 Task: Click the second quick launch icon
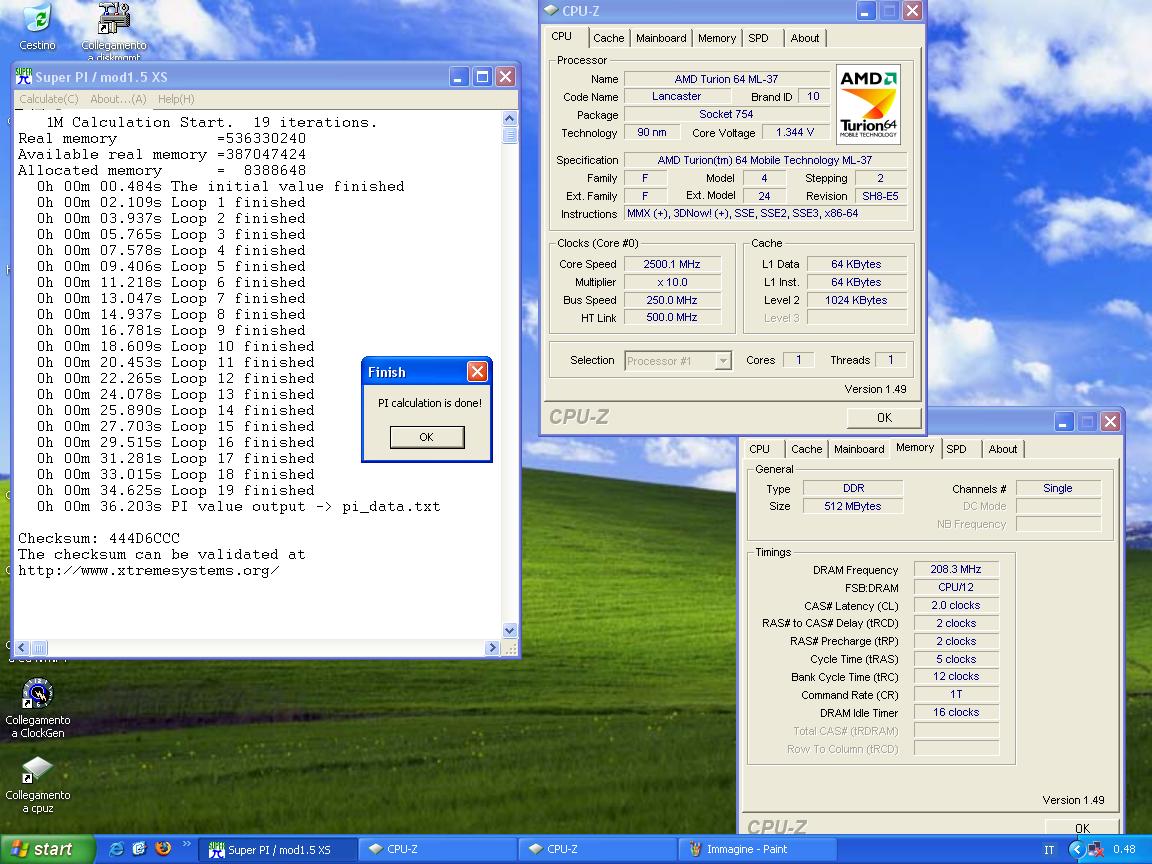(x=140, y=849)
